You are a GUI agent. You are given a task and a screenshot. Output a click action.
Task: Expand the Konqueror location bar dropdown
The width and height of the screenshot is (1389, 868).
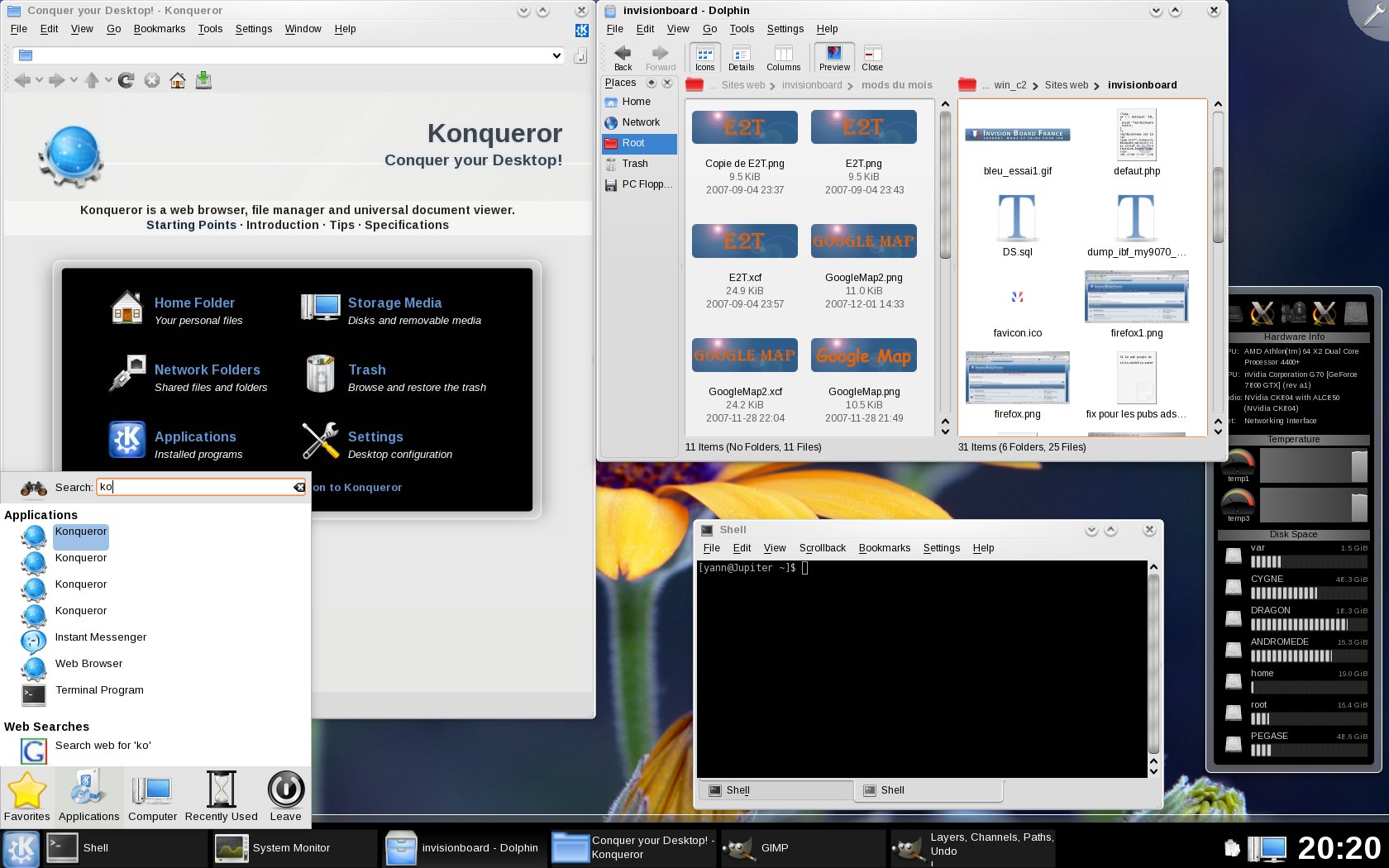click(x=556, y=55)
